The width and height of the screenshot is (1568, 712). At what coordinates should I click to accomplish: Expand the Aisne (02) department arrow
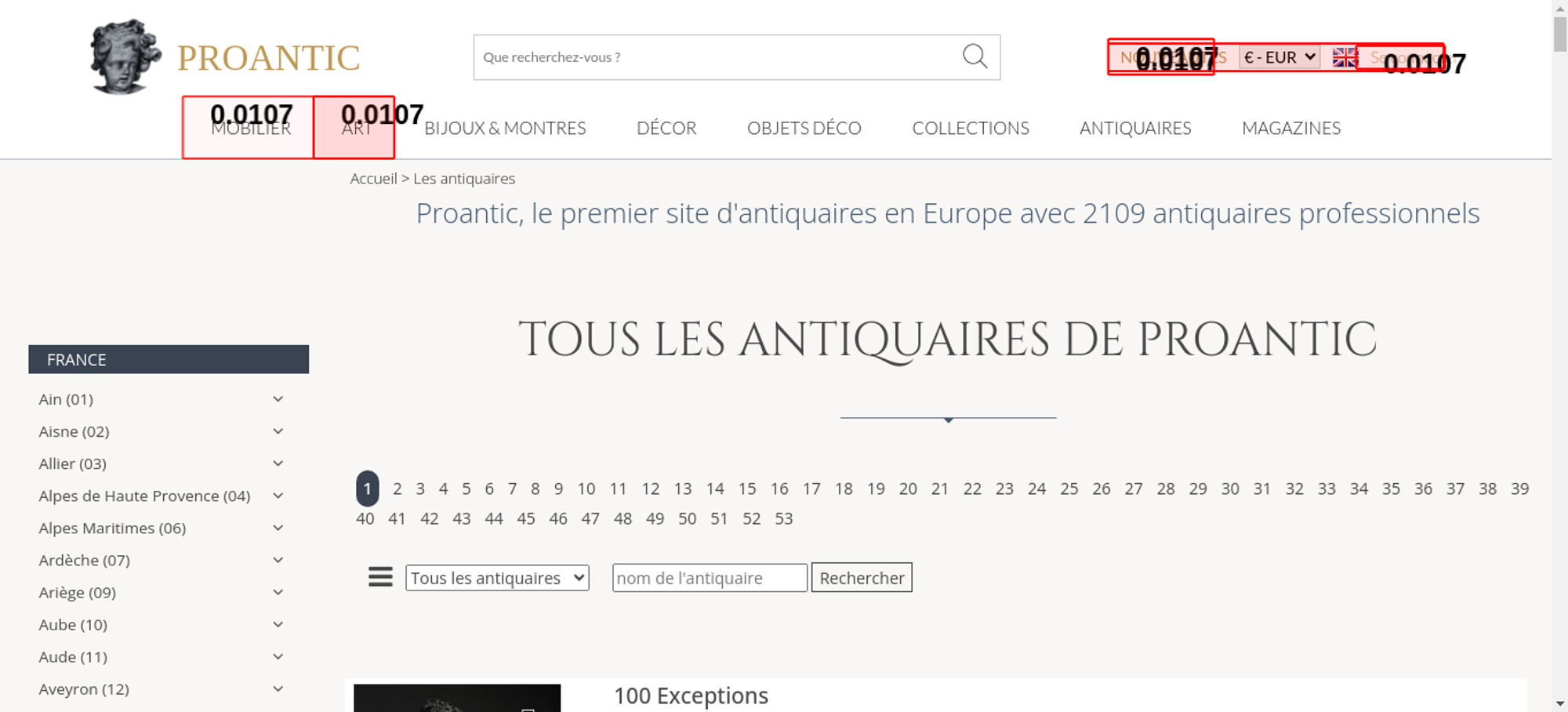tap(278, 431)
